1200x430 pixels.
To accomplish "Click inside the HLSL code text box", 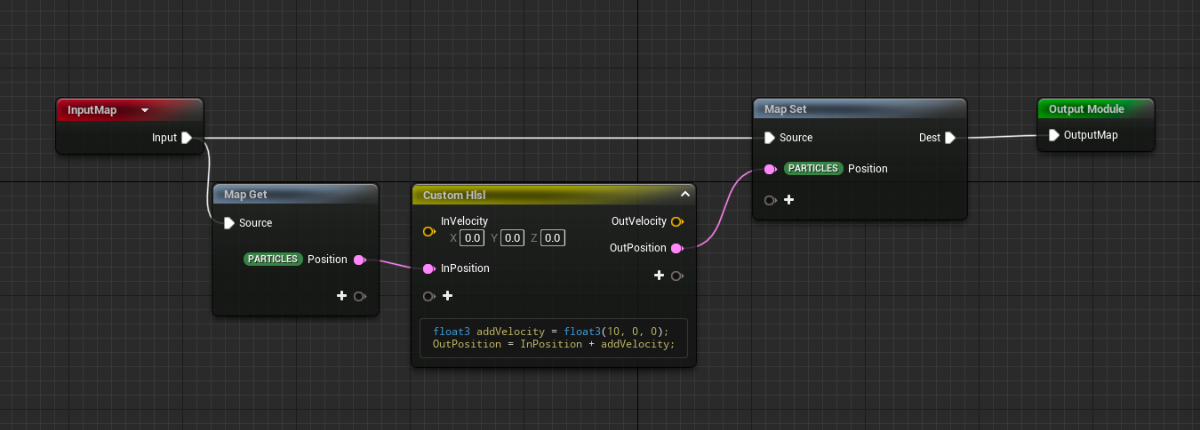I will (553, 338).
